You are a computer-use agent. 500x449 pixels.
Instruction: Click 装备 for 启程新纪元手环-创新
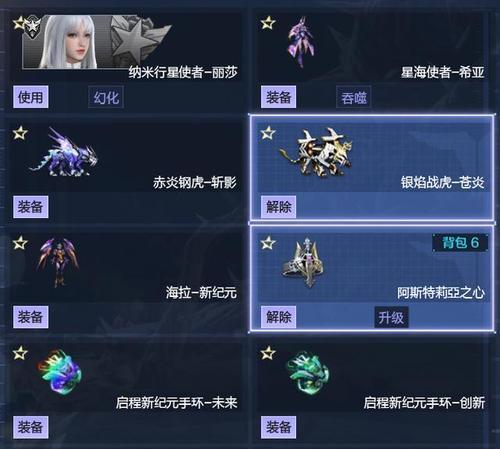pos(279,427)
